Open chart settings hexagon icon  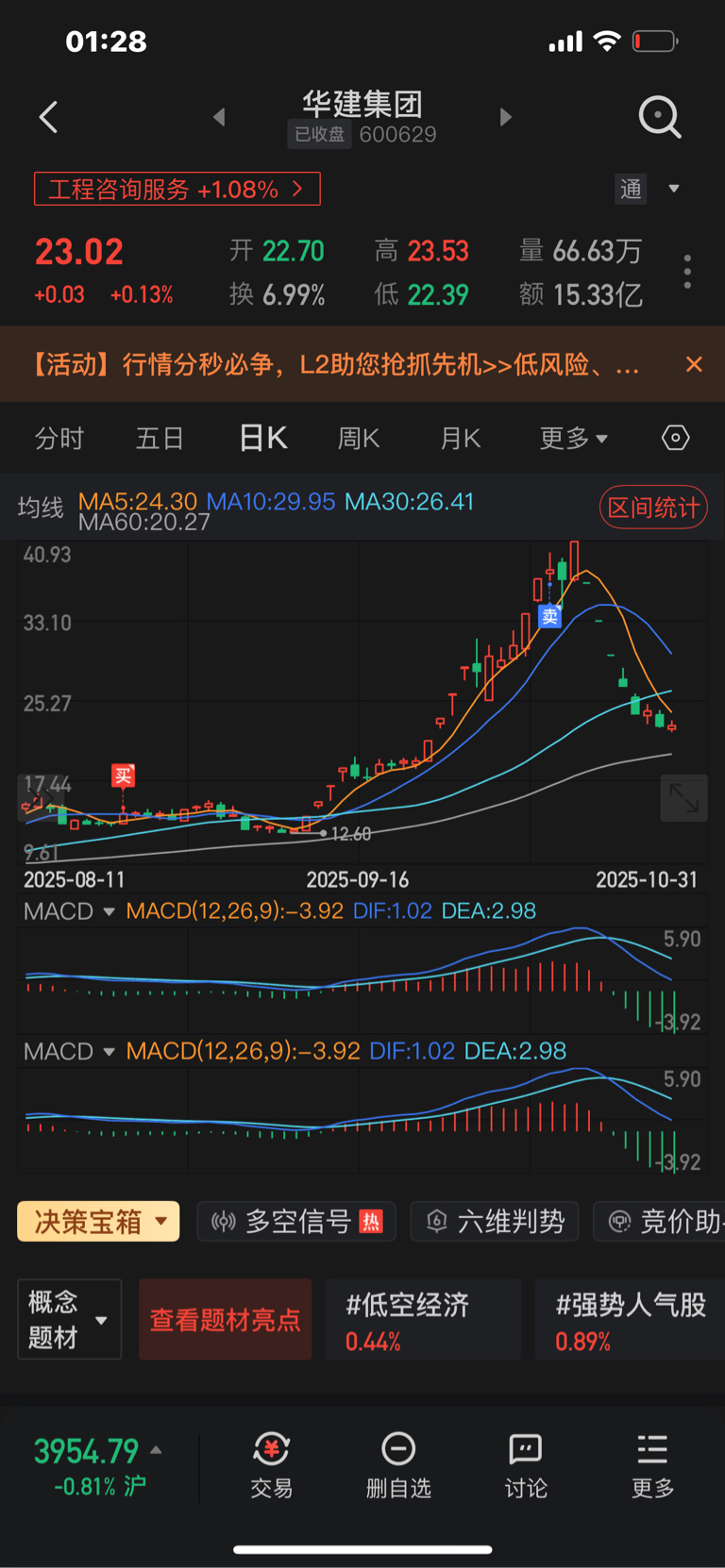tap(676, 438)
